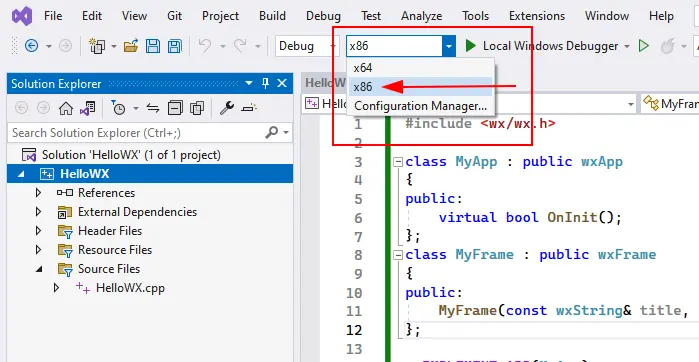Click the Collapse All icon in Solution Explorer
The height and width of the screenshot is (362, 699).
point(175,108)
